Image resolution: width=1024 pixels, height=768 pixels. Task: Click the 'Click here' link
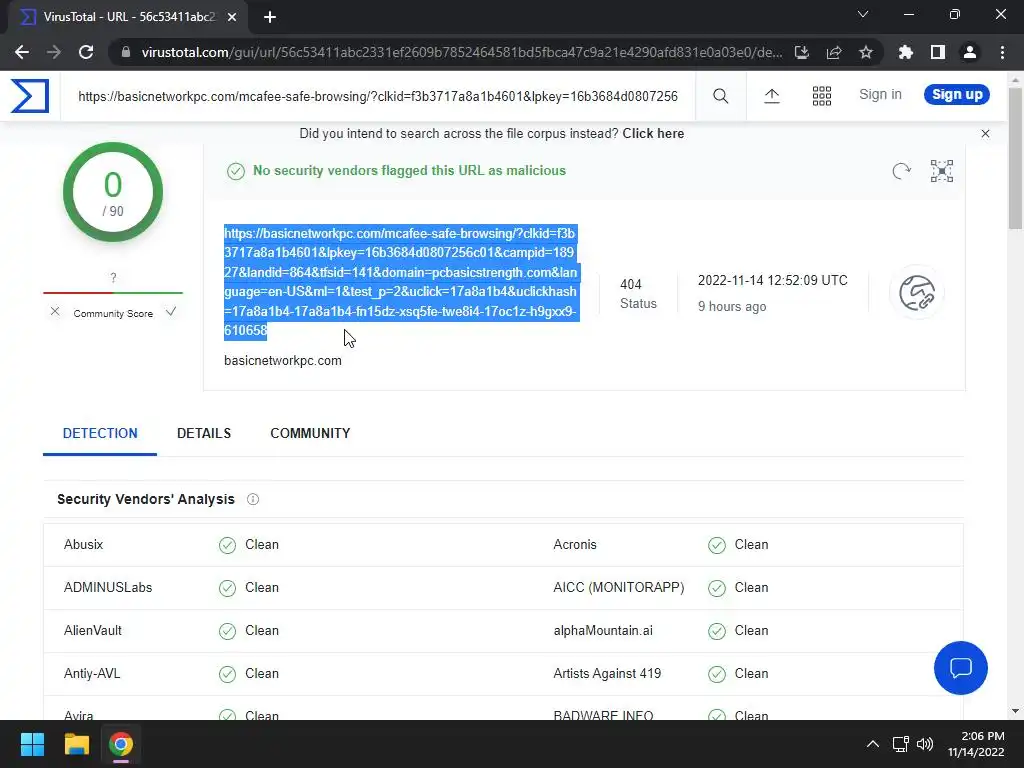653,134
